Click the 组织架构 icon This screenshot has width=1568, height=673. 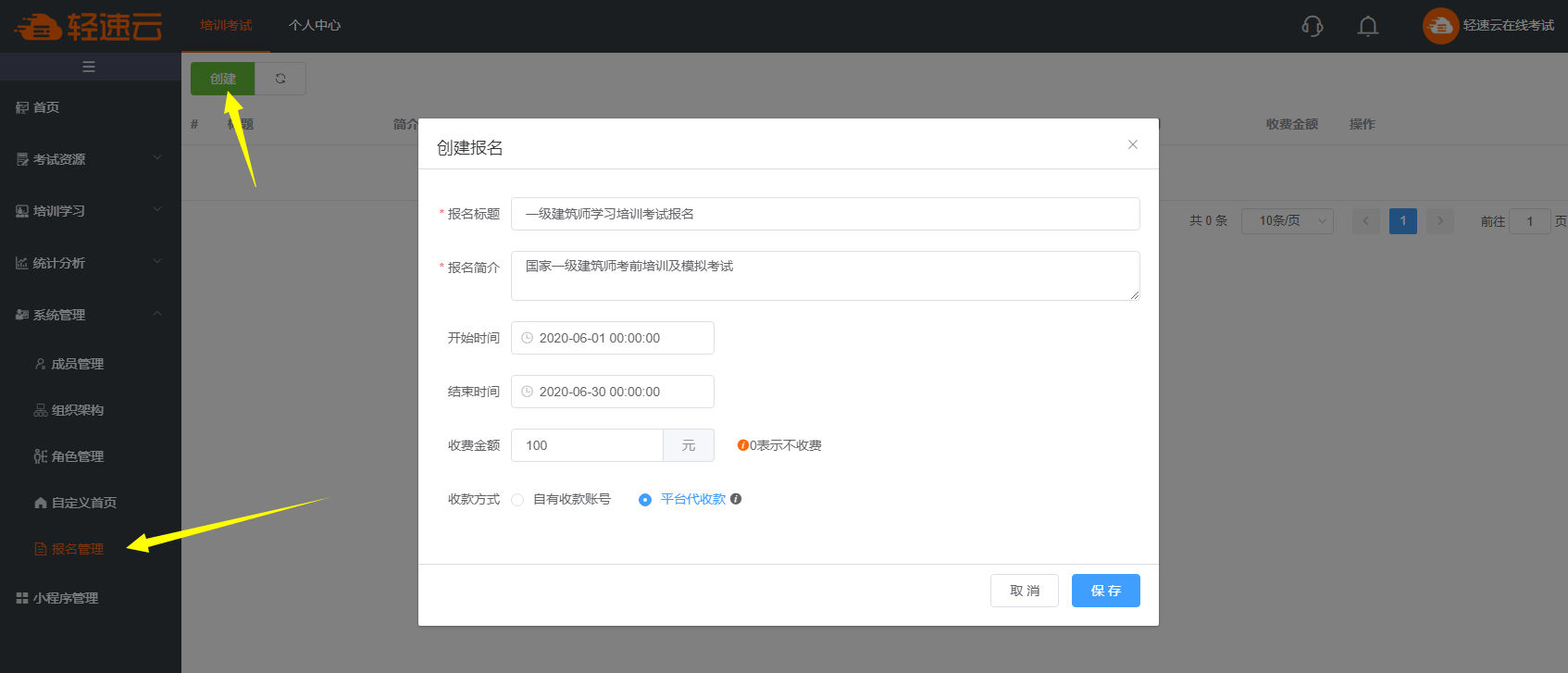coord(40,410)
